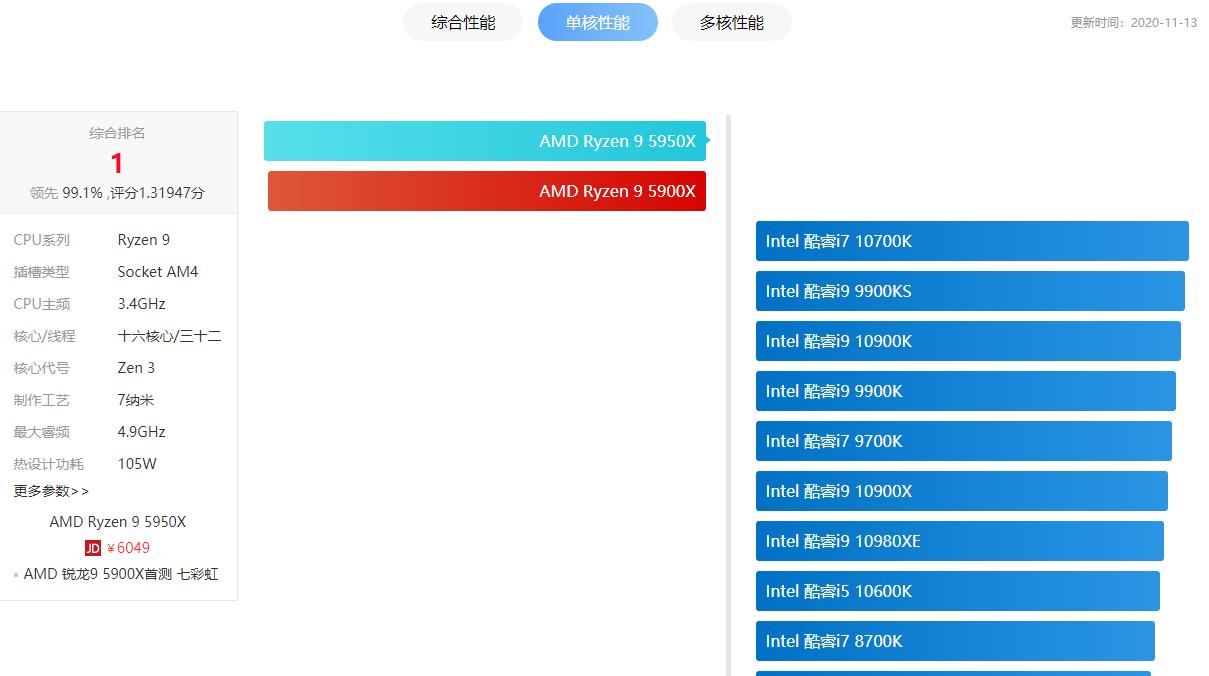Image resolution: width=1209 pixels, height=676 pixels.
Task: Select the Intel 酷睿i9 10900K bar
Action: [966, 341]
